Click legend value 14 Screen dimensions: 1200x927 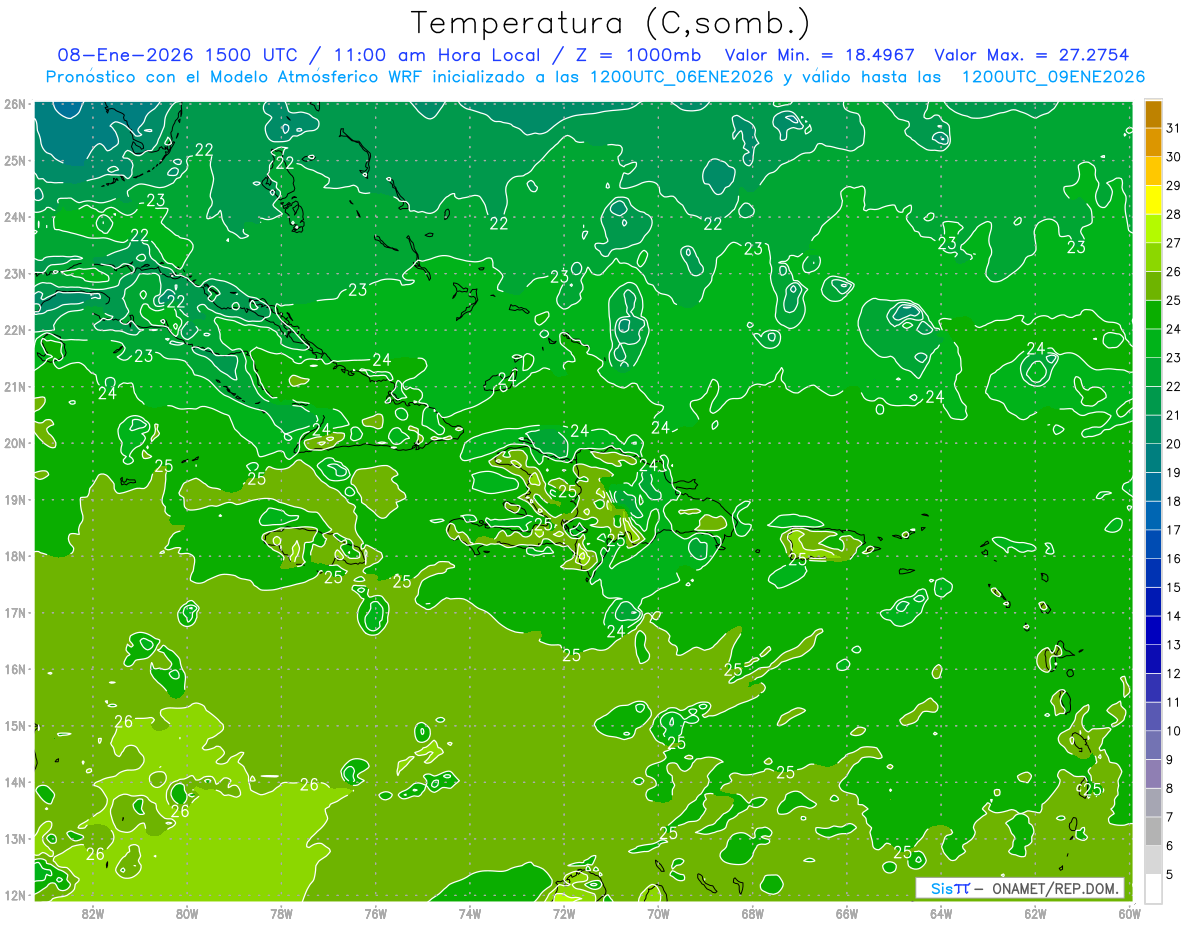click(x=1173, y=616)
